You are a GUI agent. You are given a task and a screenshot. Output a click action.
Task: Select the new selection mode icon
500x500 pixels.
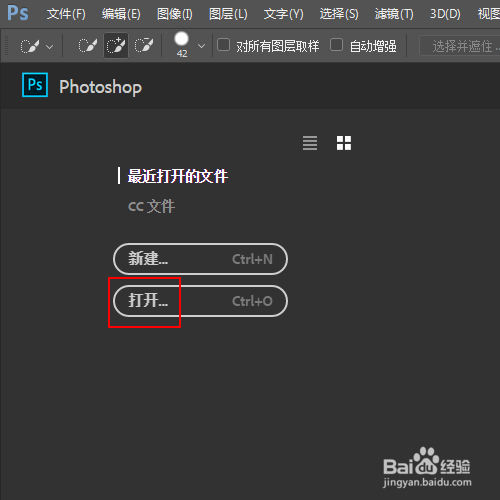pyautogui.click(x=87, y=45)
